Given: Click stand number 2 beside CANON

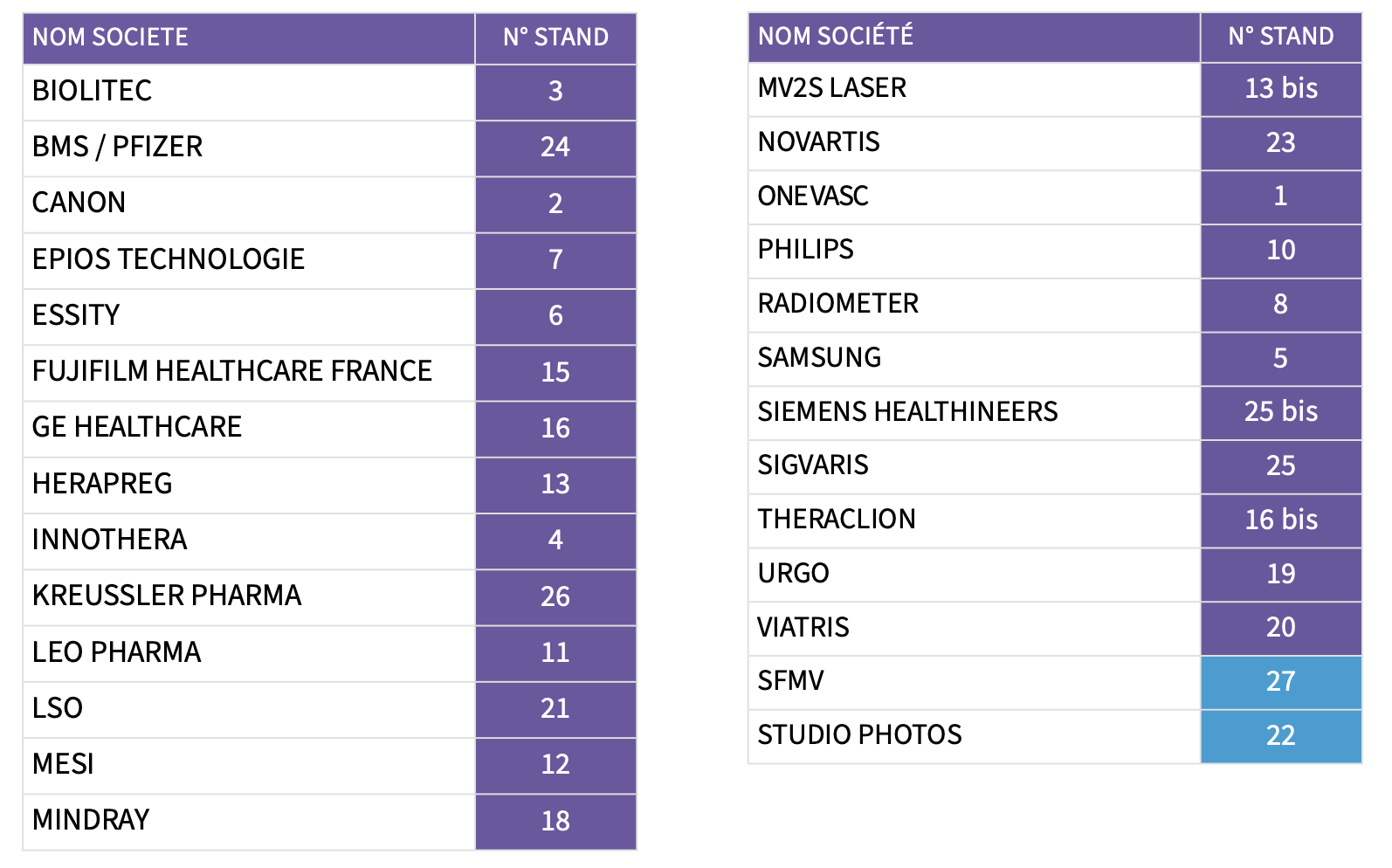Looking at the screenshot, I should click(x=555, y=203).
